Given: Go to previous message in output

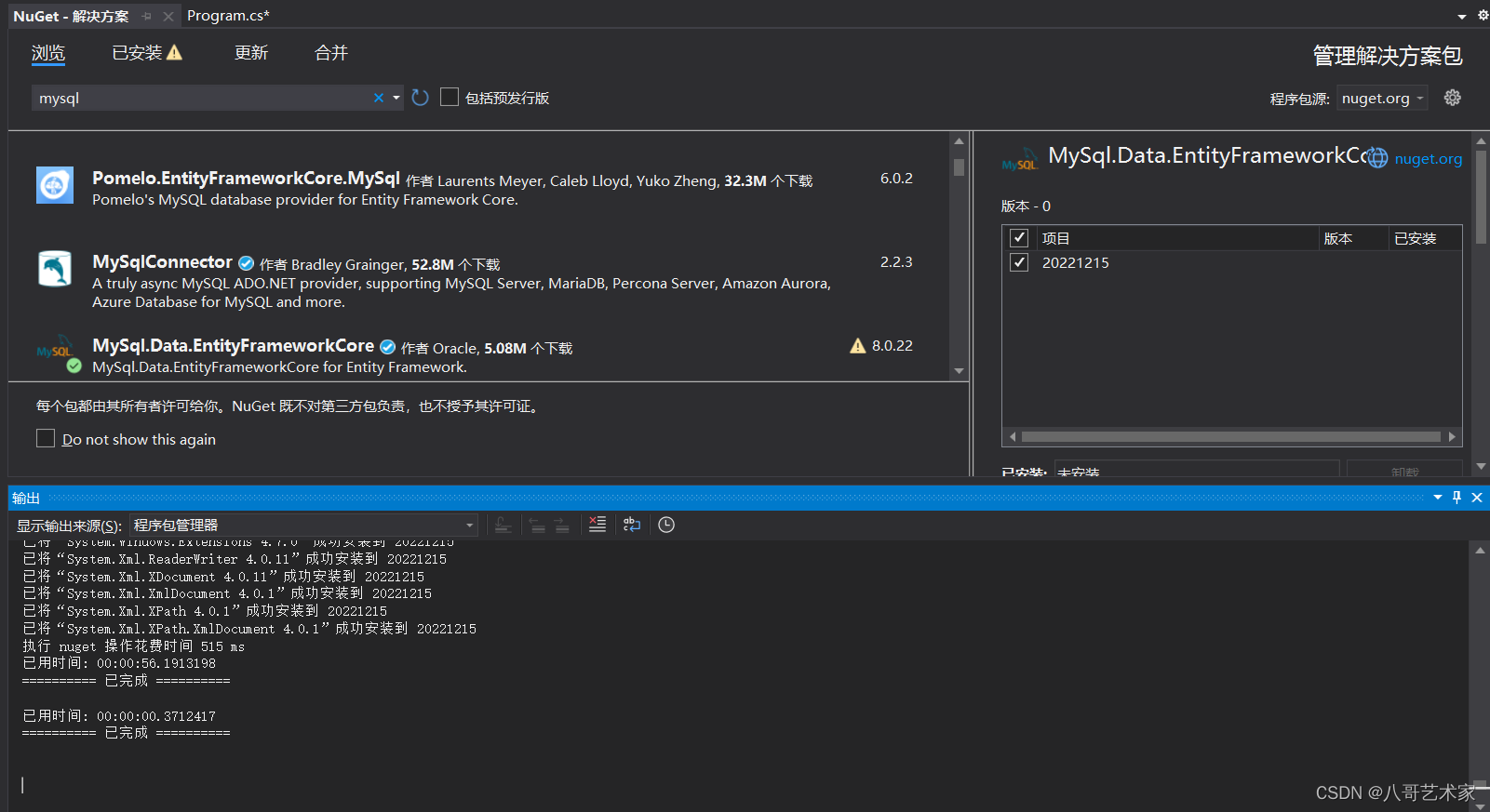Looking at the screenshot, I should pyautogui.click(x=537, y=525).
